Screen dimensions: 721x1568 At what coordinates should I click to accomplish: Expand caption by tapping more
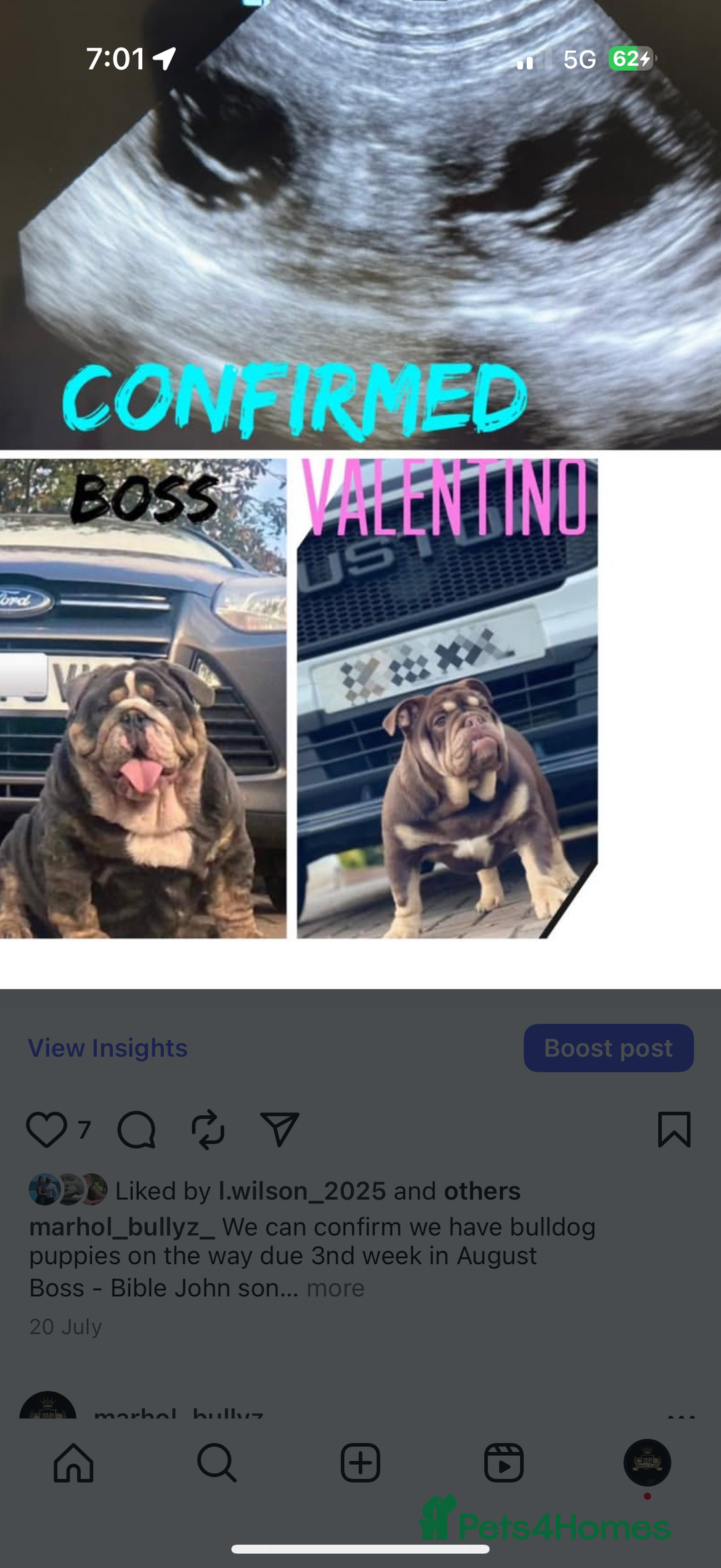coord(335,1288)
